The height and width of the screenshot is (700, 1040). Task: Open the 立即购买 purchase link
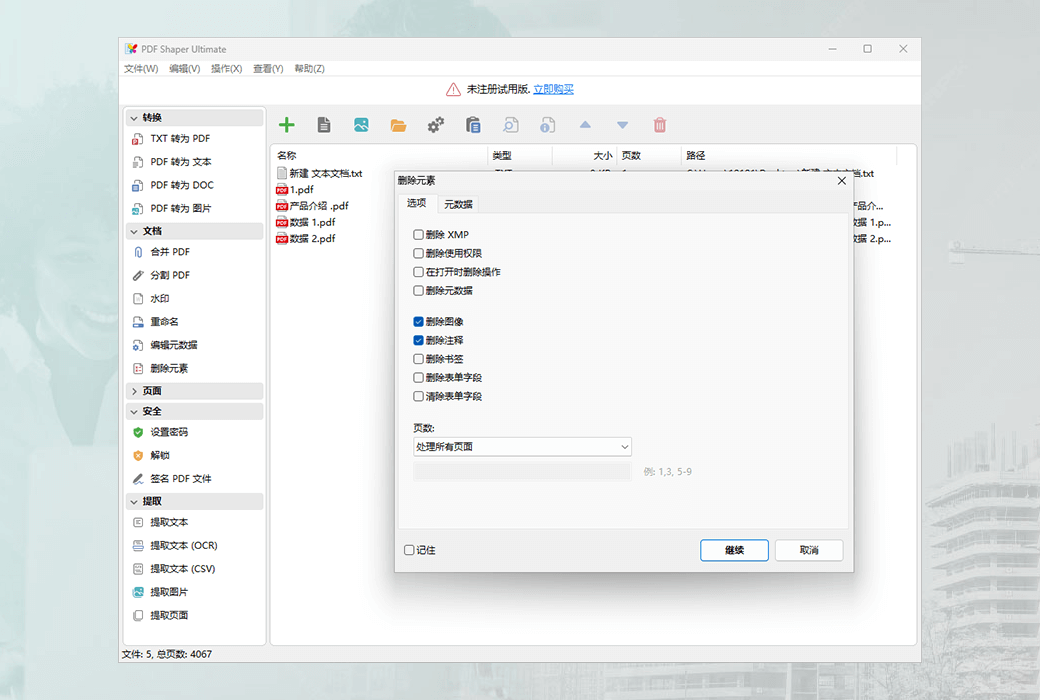[553, 88]
